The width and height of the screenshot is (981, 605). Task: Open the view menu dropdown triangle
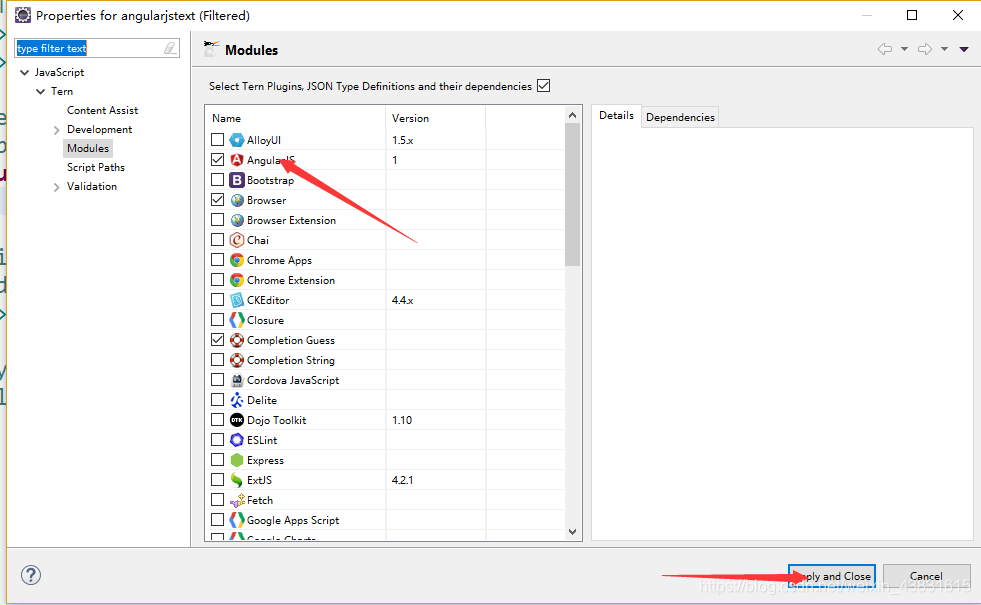point(964,49)
